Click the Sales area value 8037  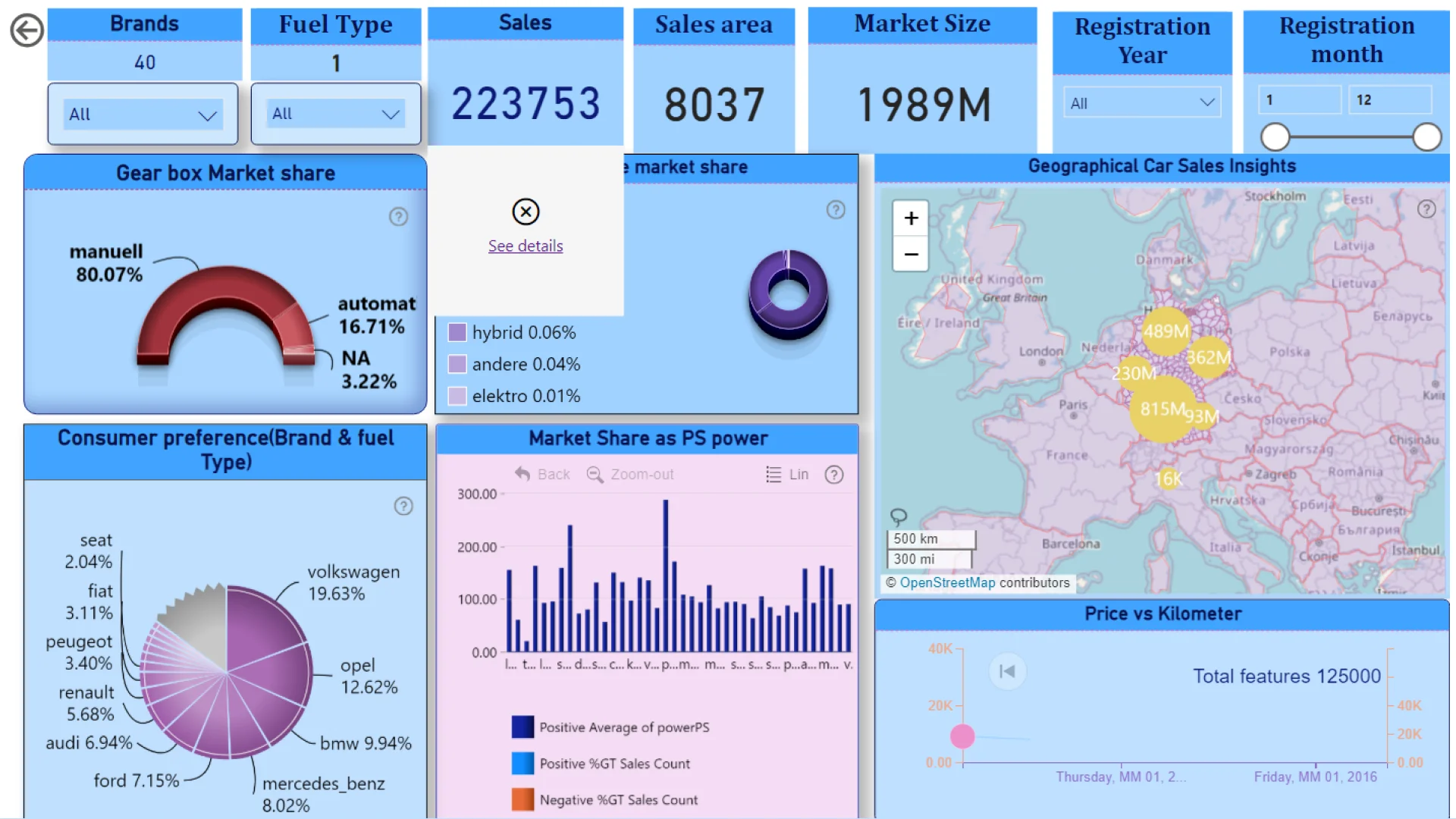click(714, 105)
